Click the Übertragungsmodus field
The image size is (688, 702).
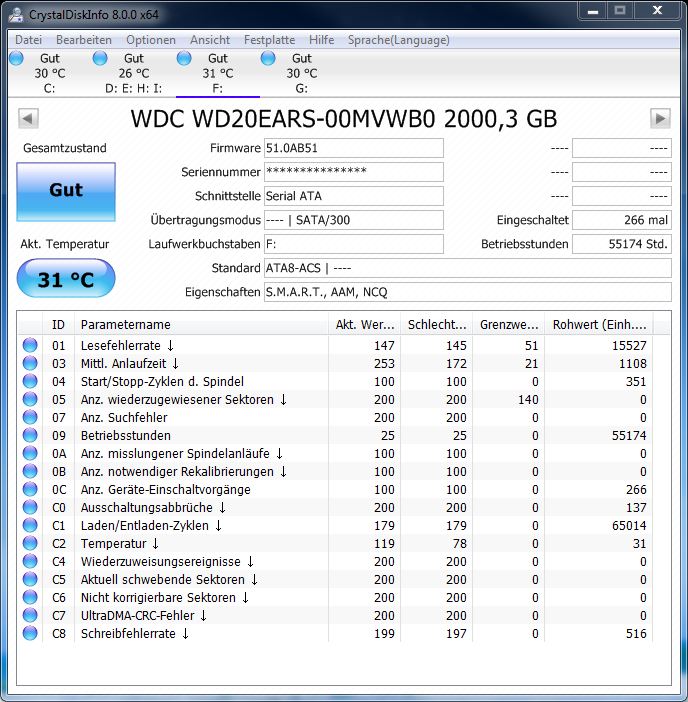coord(354,220)
